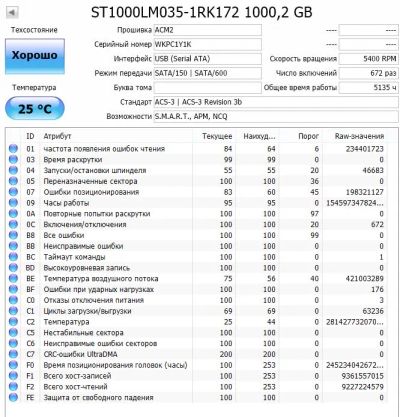Click the Прошивка field showing ACM2

tap(208, 30)
